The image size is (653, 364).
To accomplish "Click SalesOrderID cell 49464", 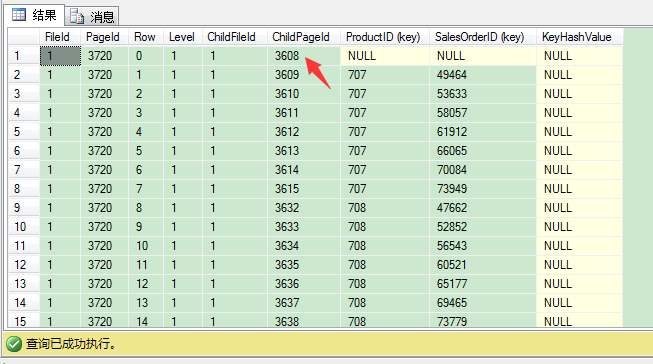I will [483, 75].
